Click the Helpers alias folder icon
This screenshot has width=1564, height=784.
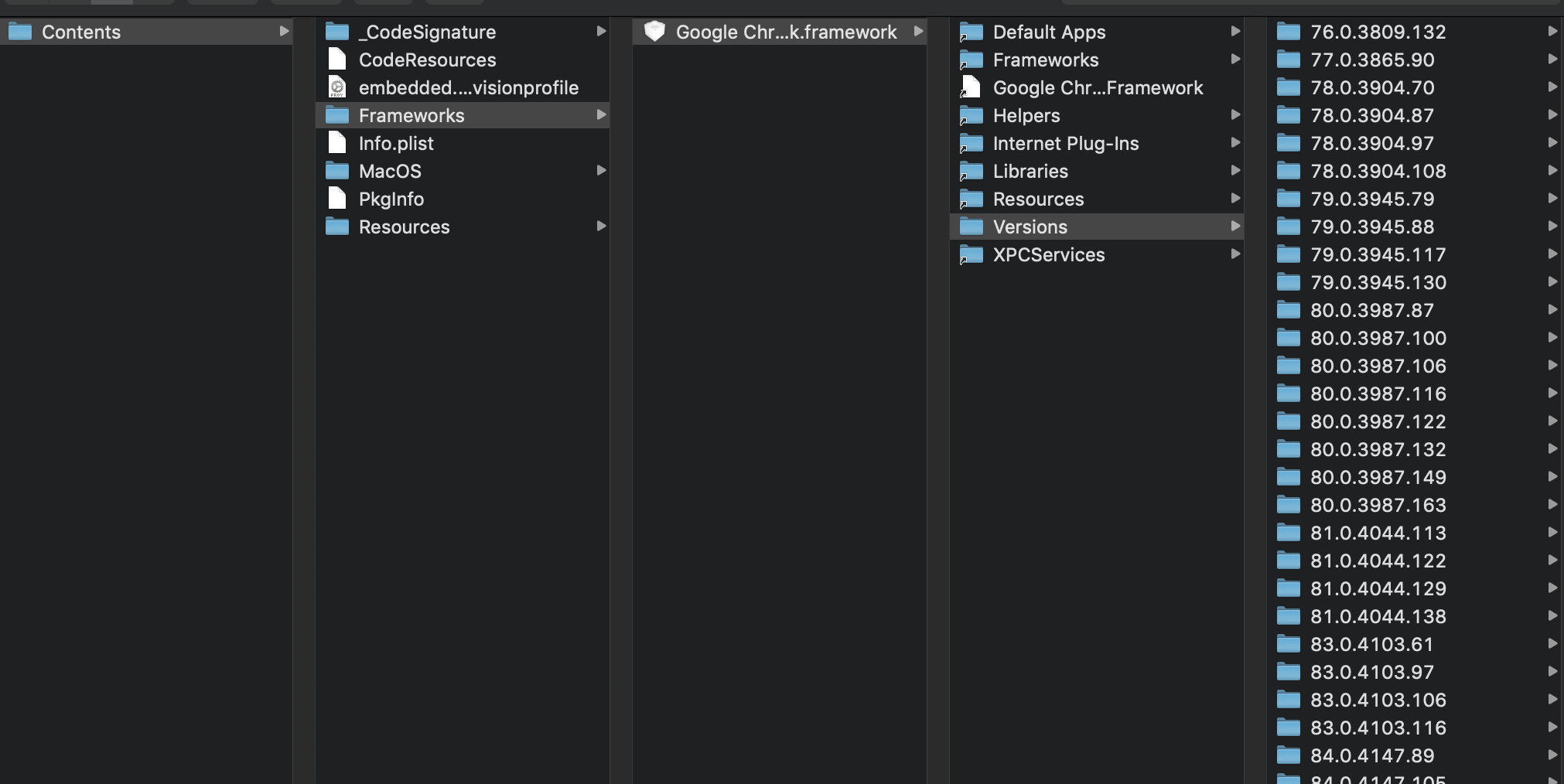971,115
